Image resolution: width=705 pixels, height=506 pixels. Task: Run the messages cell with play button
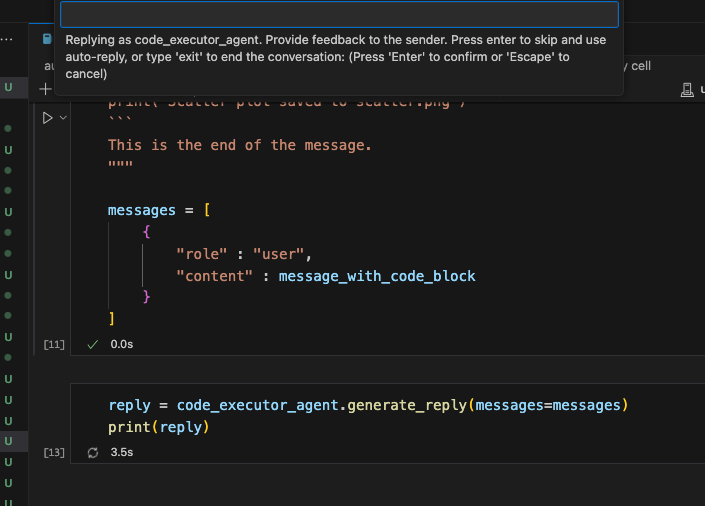47,118
